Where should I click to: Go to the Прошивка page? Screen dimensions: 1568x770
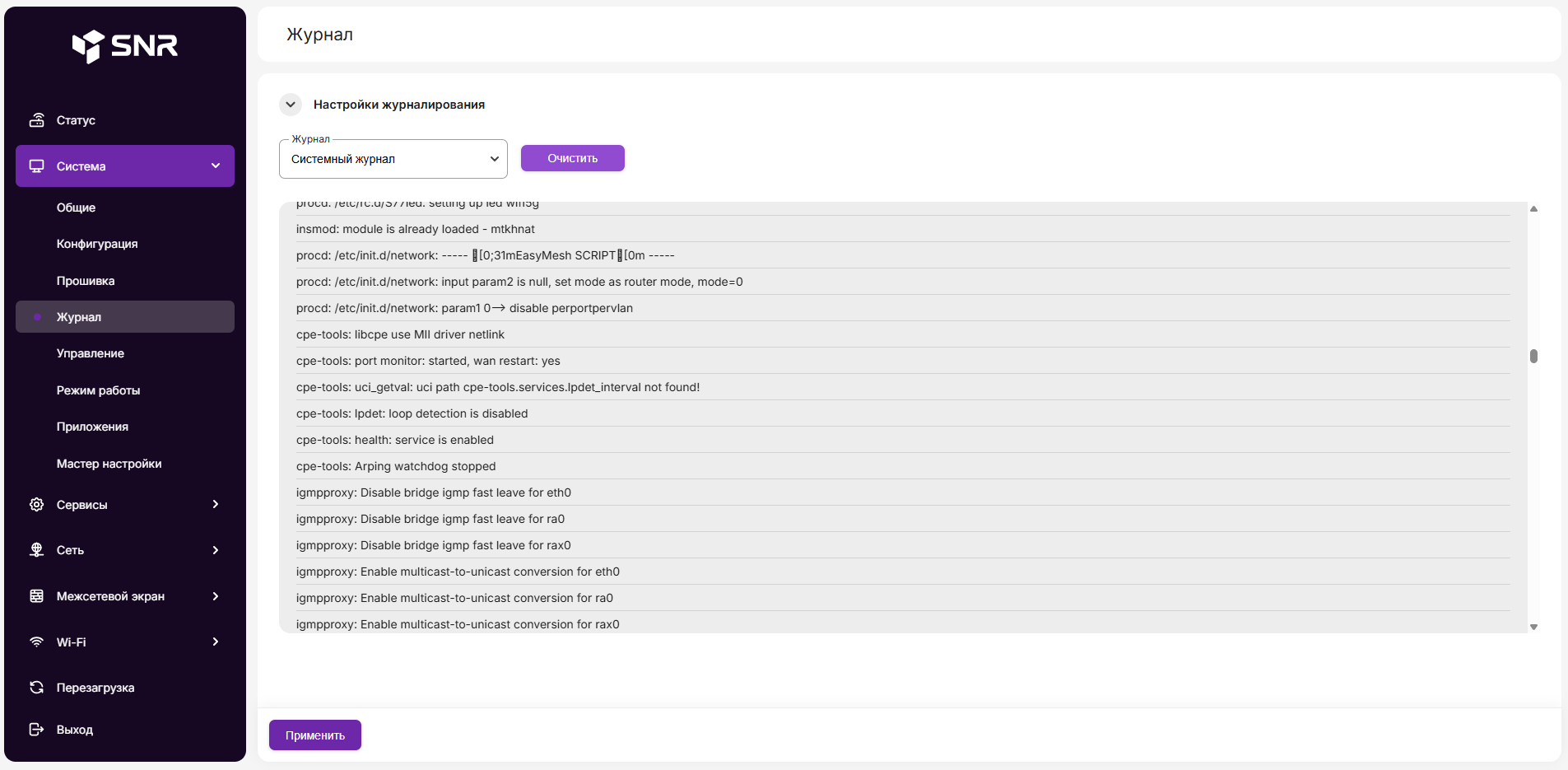click(x=86, y=281)
